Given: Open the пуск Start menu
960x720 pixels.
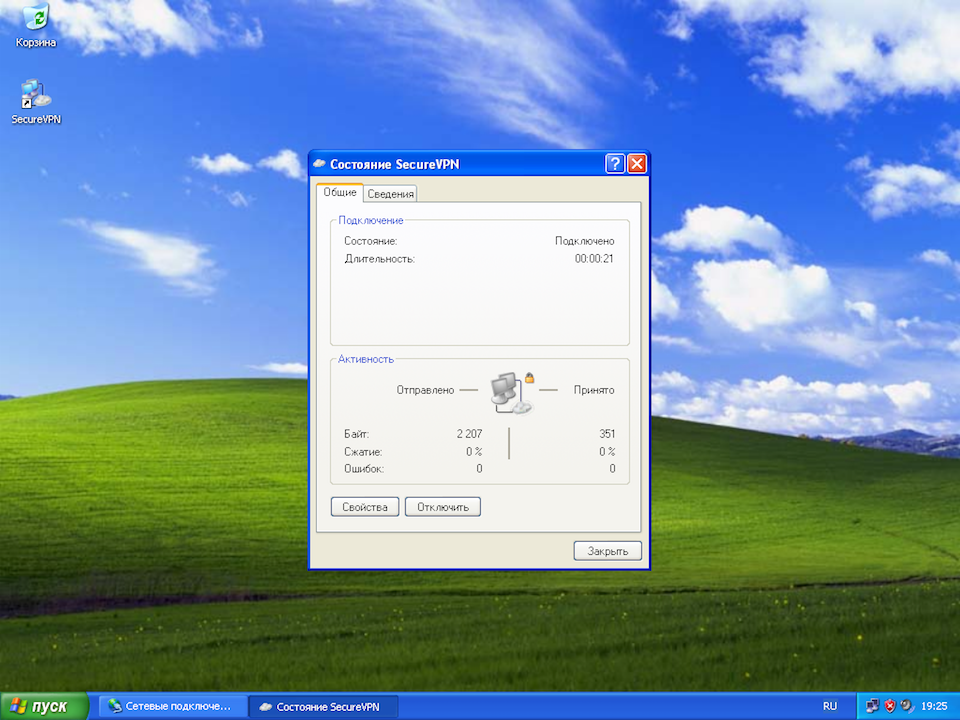Looking at the screenshot, I should click(x=44, y=707).
